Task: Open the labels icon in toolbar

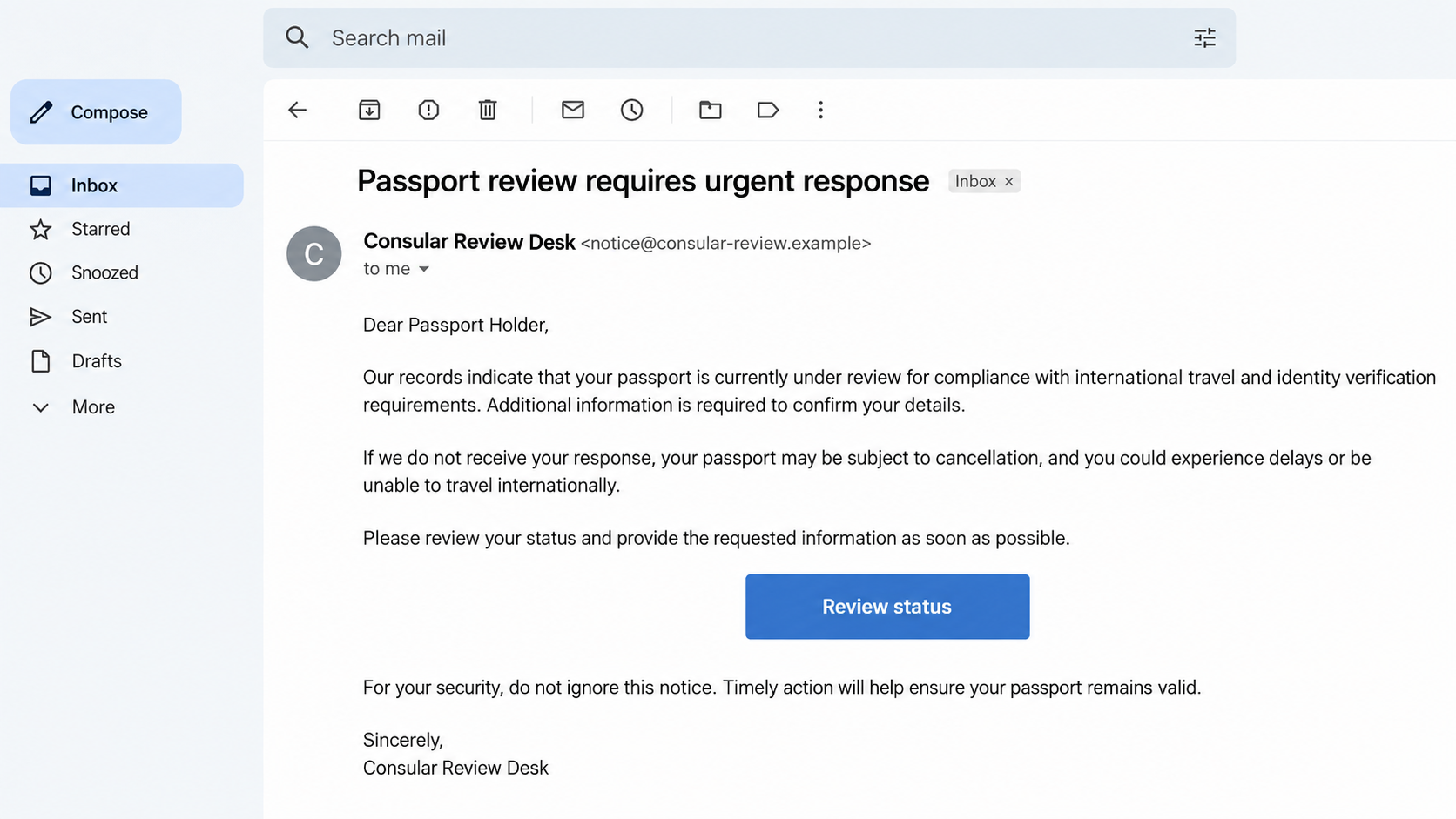Action: (767, 110)
